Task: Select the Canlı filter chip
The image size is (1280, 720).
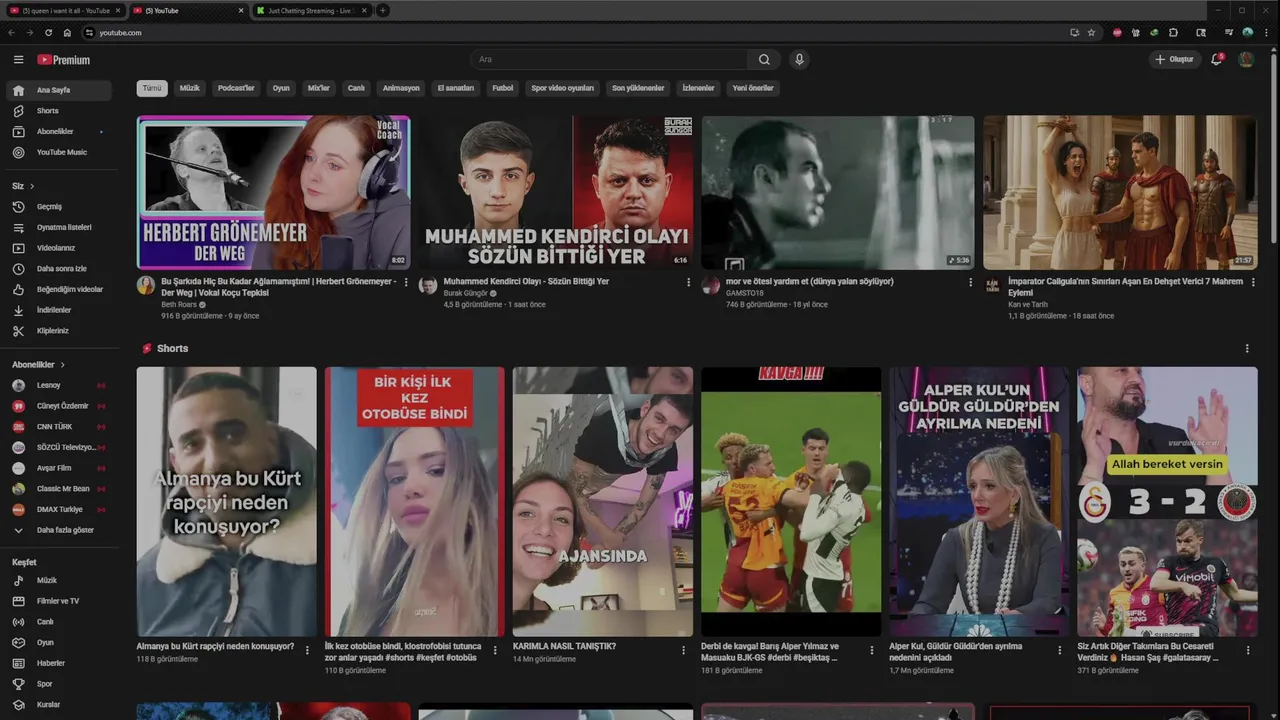Action: [356, 88]
